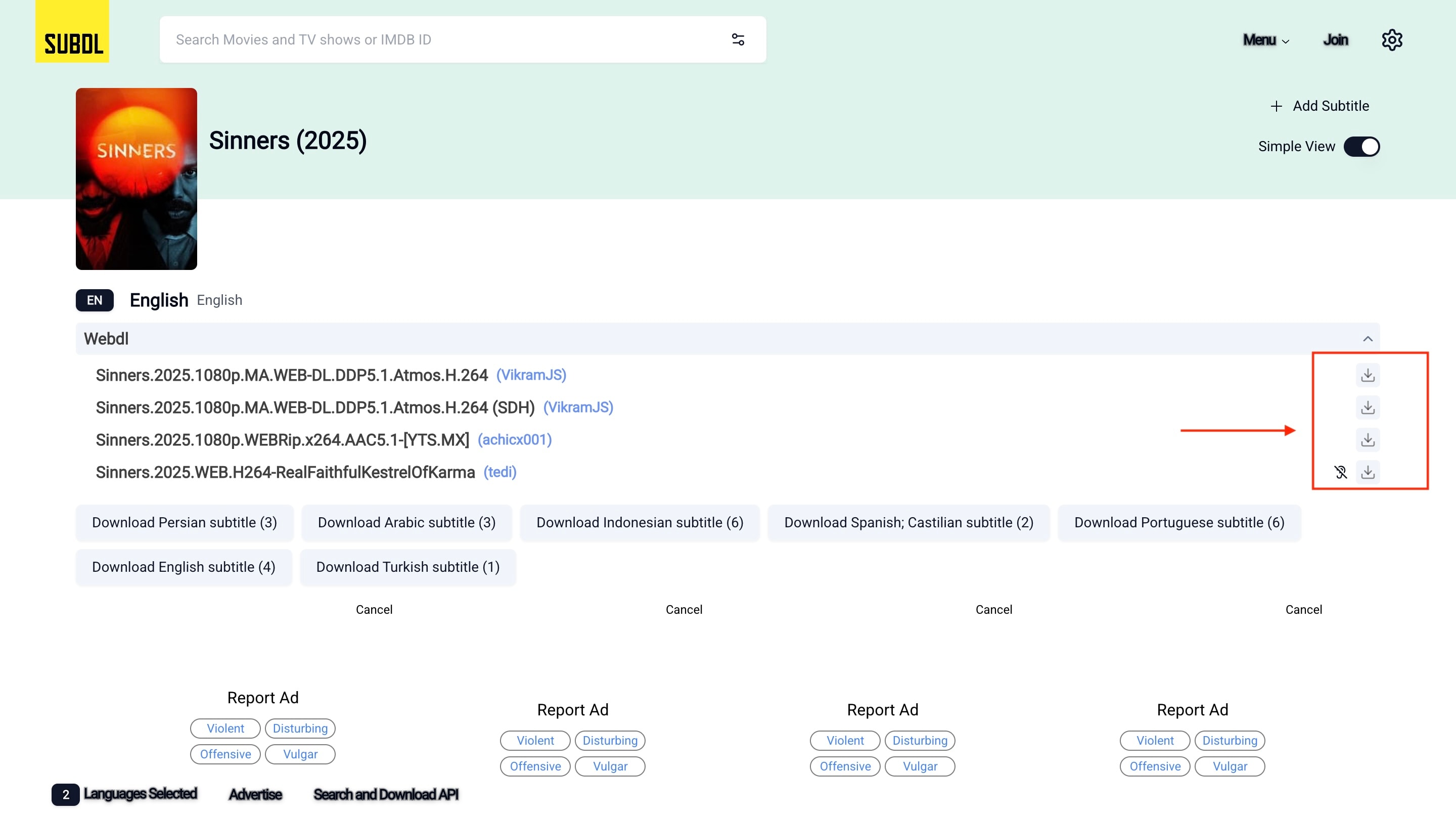Download the first VikramJS Atmos.H.264 subtitle

click(1368, 375)
